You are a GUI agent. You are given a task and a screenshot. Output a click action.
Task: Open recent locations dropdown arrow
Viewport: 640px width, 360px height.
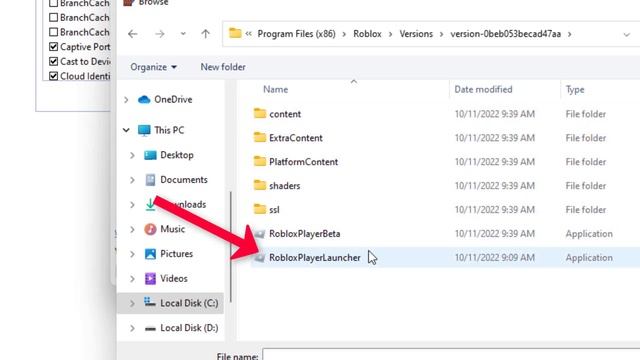coord(183,34)
